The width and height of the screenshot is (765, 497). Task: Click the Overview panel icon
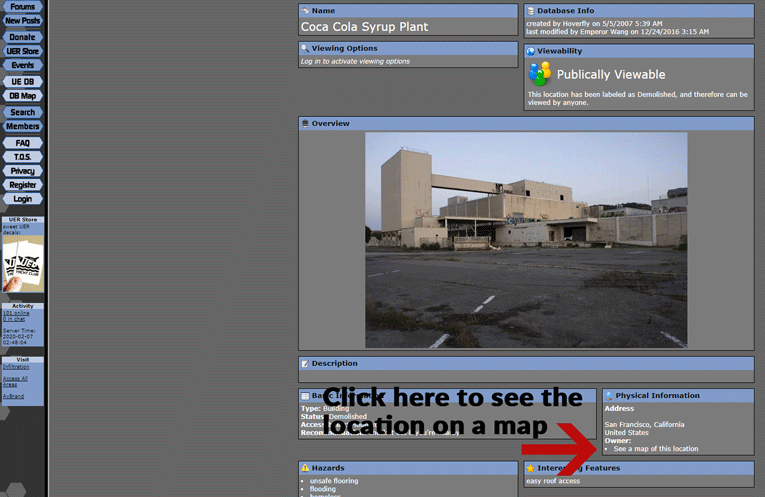point(305,123)
